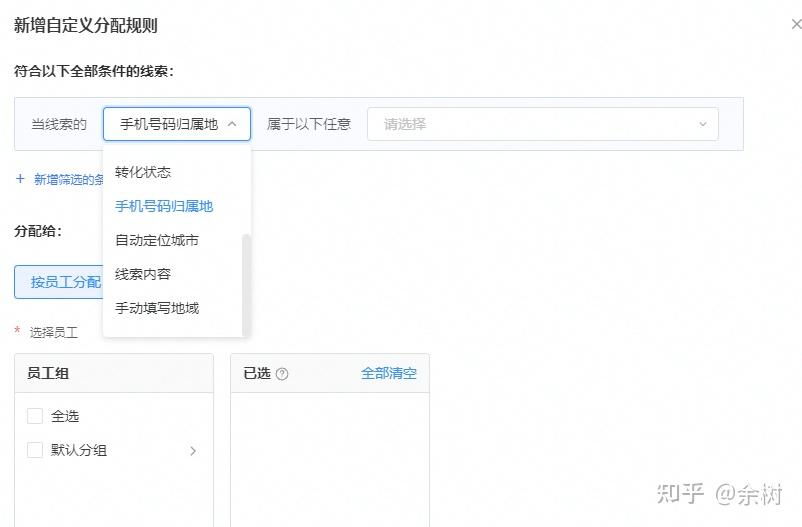The image size is (802, 527).
Task: Click the 当线索的 label
Action: tap(59, 124)
